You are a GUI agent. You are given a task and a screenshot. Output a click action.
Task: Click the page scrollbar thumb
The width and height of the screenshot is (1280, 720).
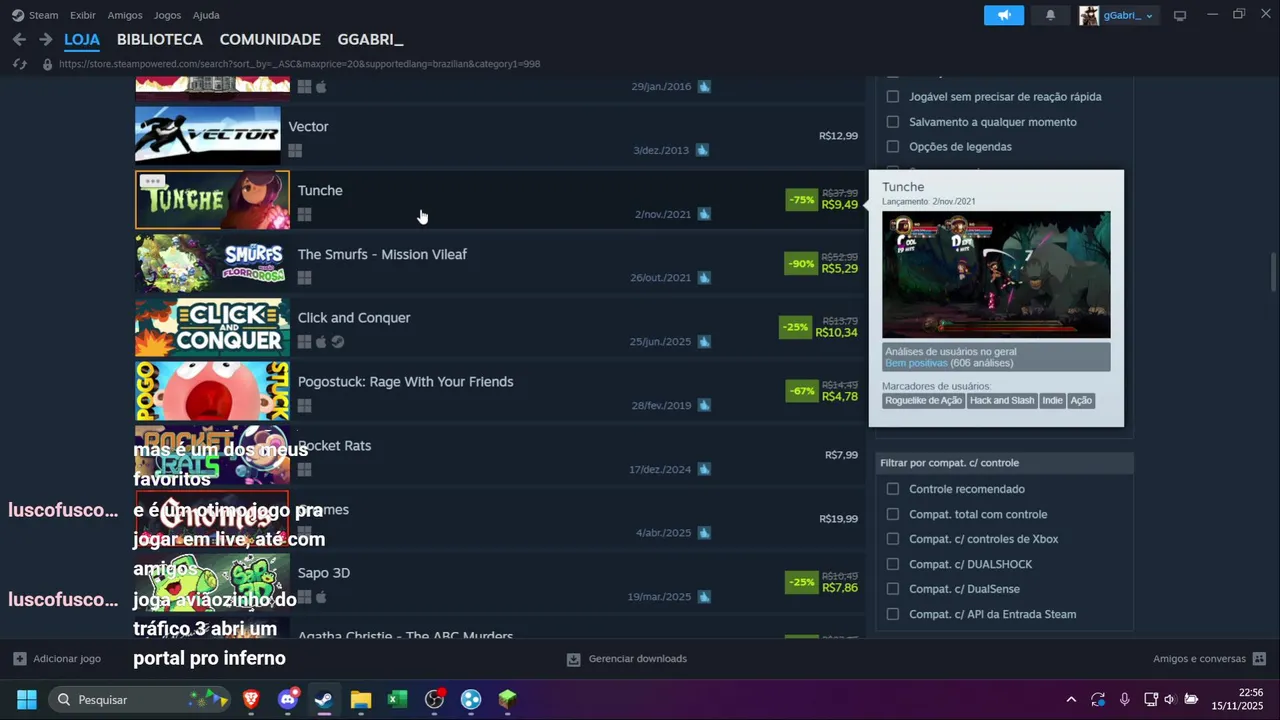tap(1273, 270)
